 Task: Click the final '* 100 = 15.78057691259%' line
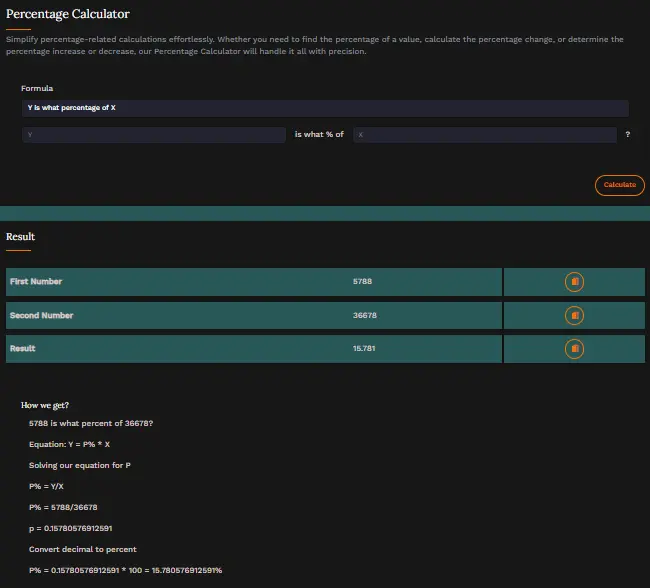[125, 571]
